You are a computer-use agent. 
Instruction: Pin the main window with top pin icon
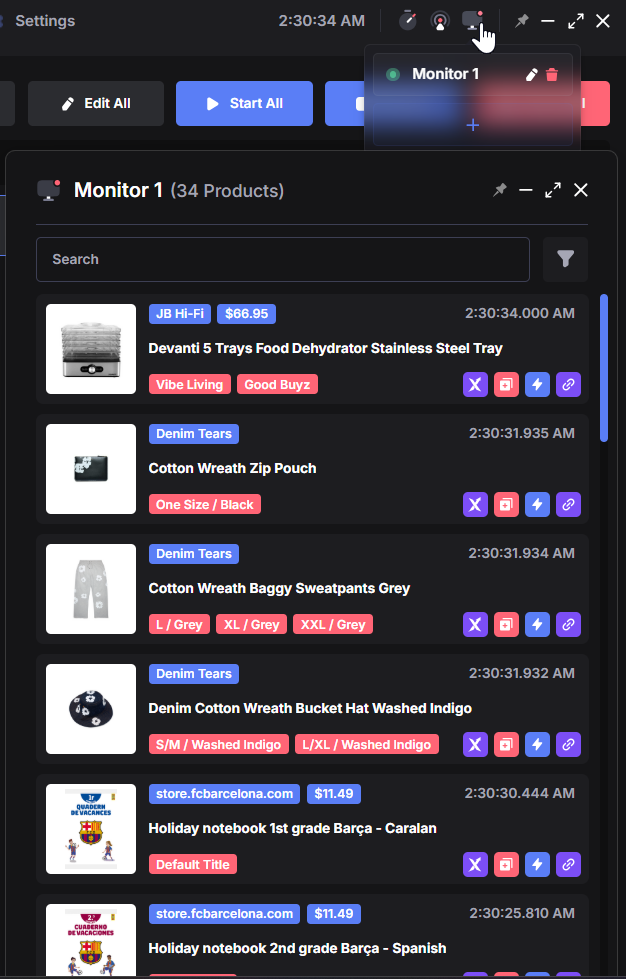point(522,21)
